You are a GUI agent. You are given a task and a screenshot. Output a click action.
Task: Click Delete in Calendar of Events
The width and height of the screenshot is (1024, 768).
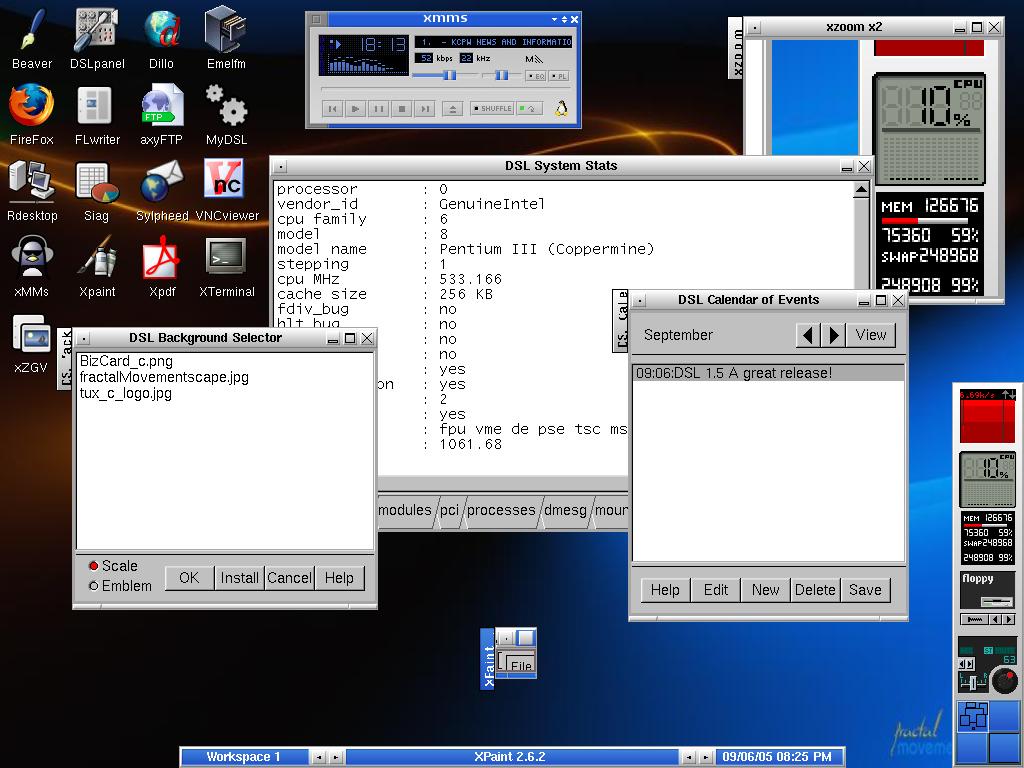(x=815, y=590)
